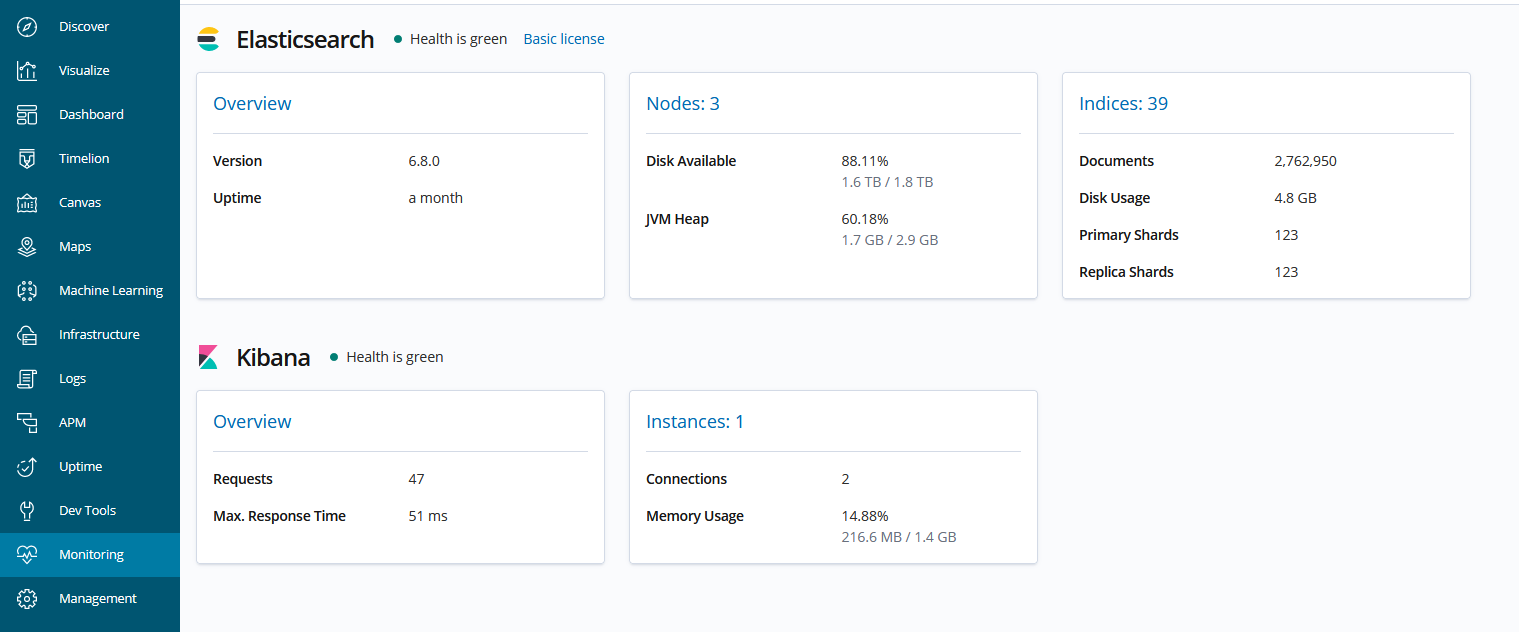Open Elasticsearch Overview link
Image resolution: width=1519 pixels, height=632 pixels.
pos(252,104)
